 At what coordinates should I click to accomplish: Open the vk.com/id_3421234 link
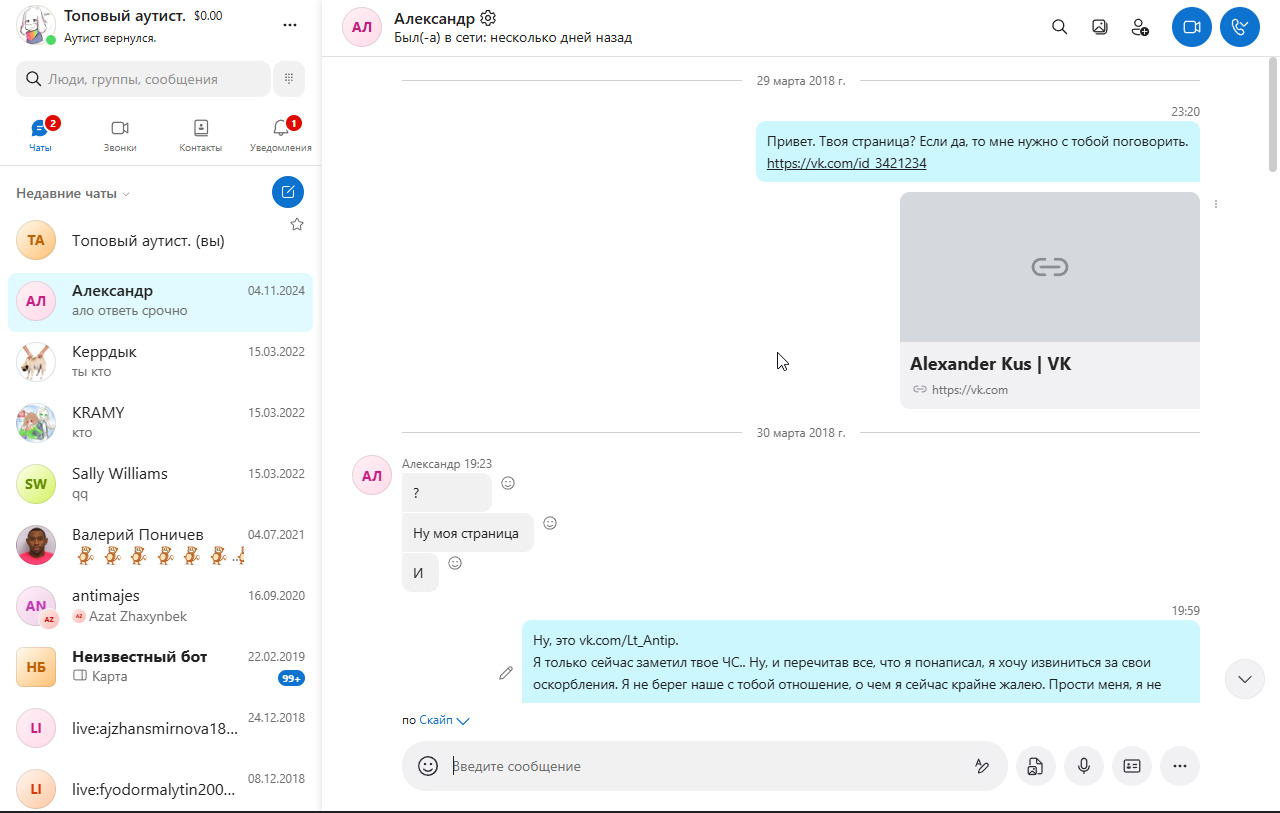coord(846,163)
